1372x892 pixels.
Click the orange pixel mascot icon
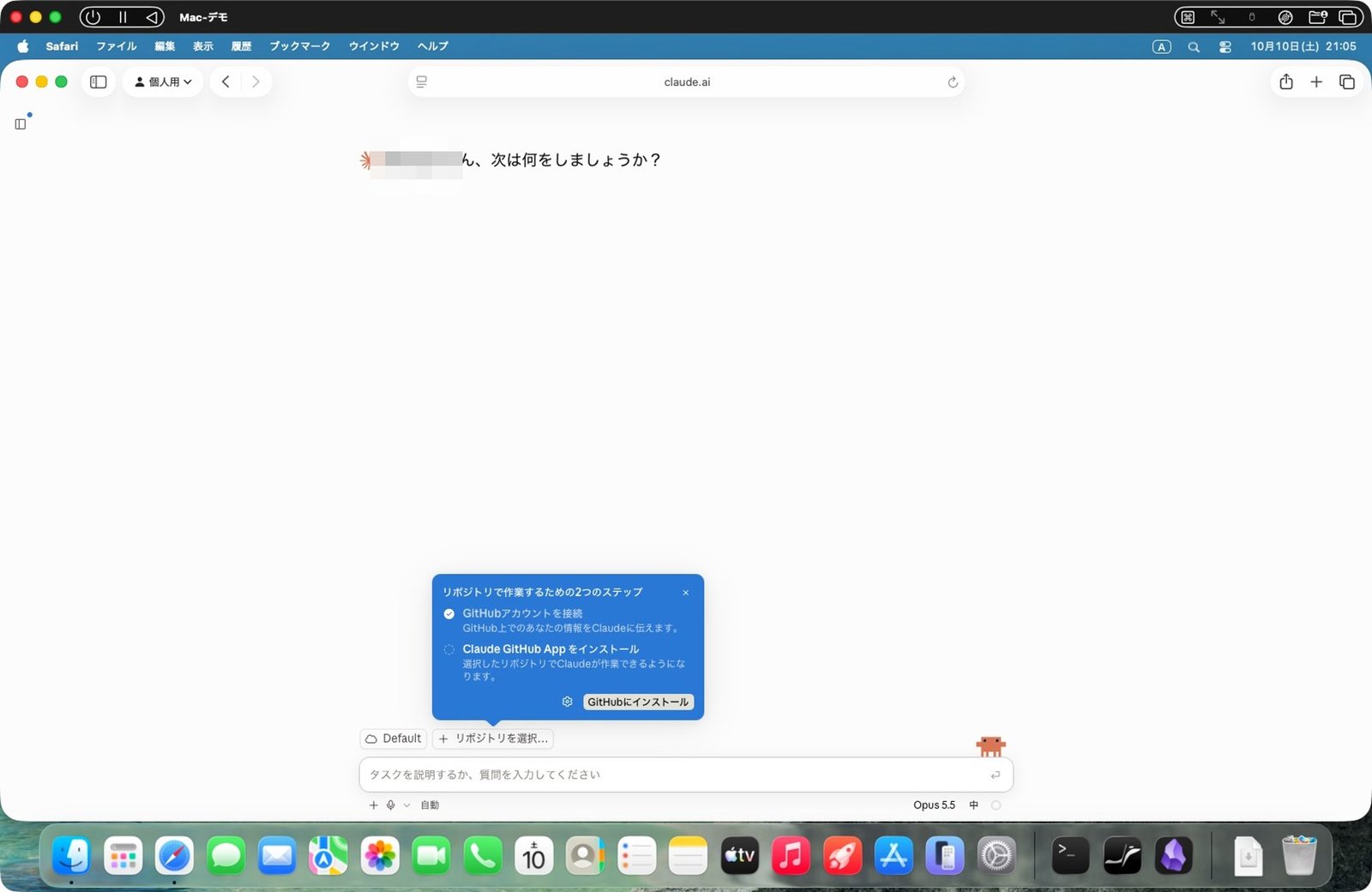click(x=990, y=746)
